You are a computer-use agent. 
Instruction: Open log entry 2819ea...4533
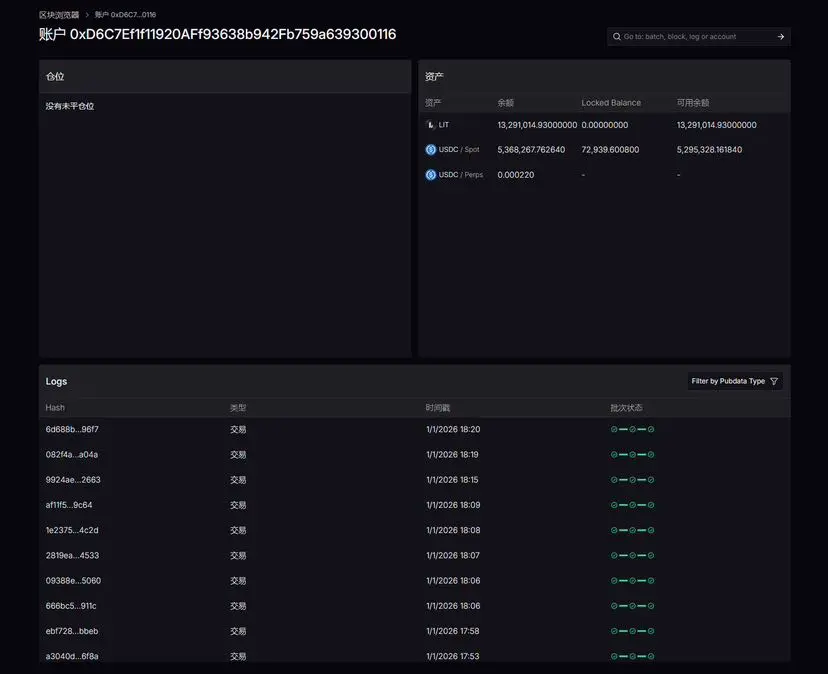pyautogui.click(x=72, y=556)
